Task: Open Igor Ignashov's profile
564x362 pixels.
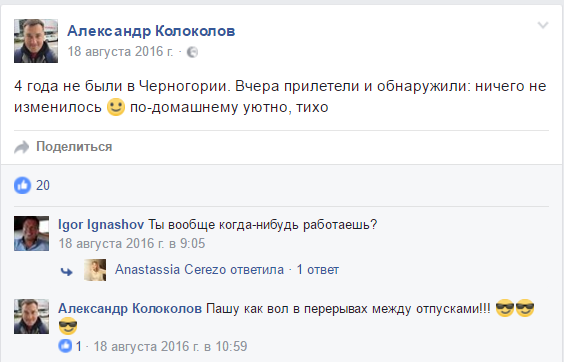Action: coord(101,225)
